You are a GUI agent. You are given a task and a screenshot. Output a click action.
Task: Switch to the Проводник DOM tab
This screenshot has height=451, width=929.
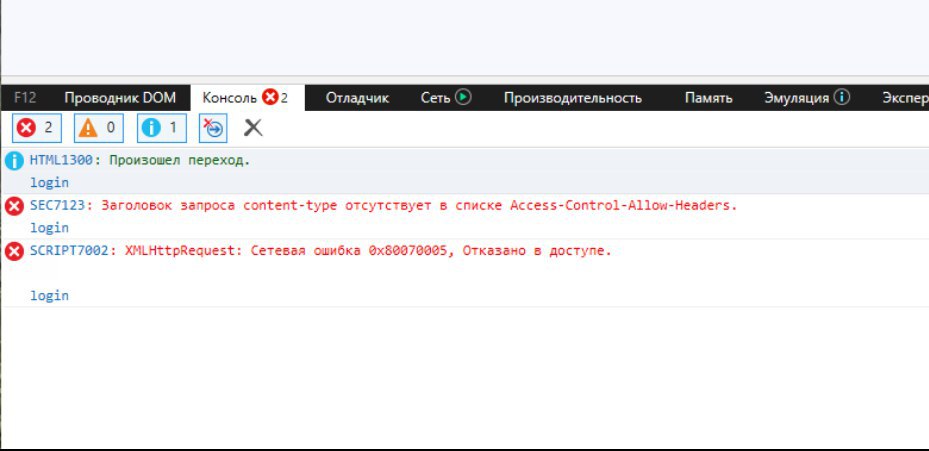(120, 98)
